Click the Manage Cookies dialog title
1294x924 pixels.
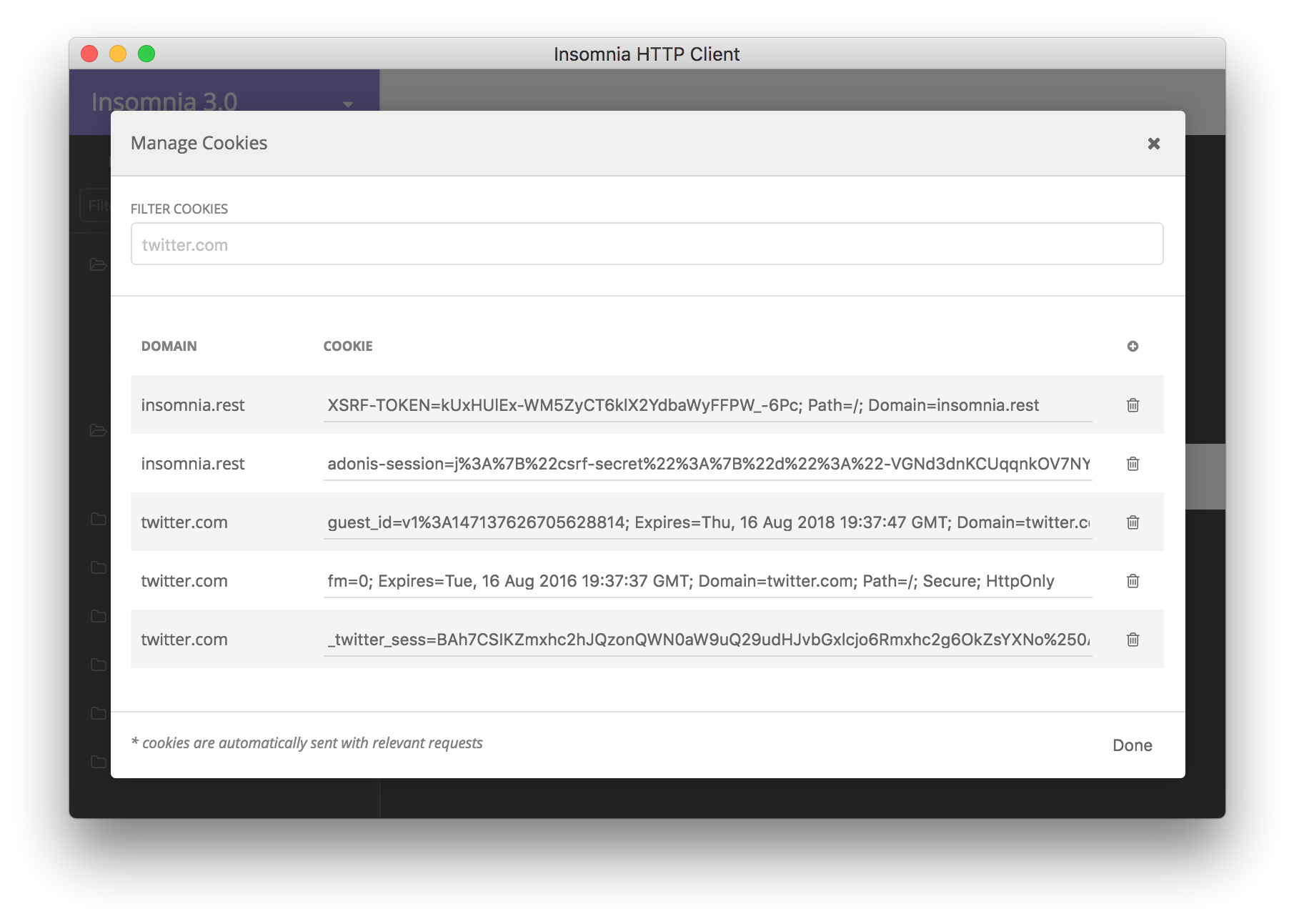[199, 143]
